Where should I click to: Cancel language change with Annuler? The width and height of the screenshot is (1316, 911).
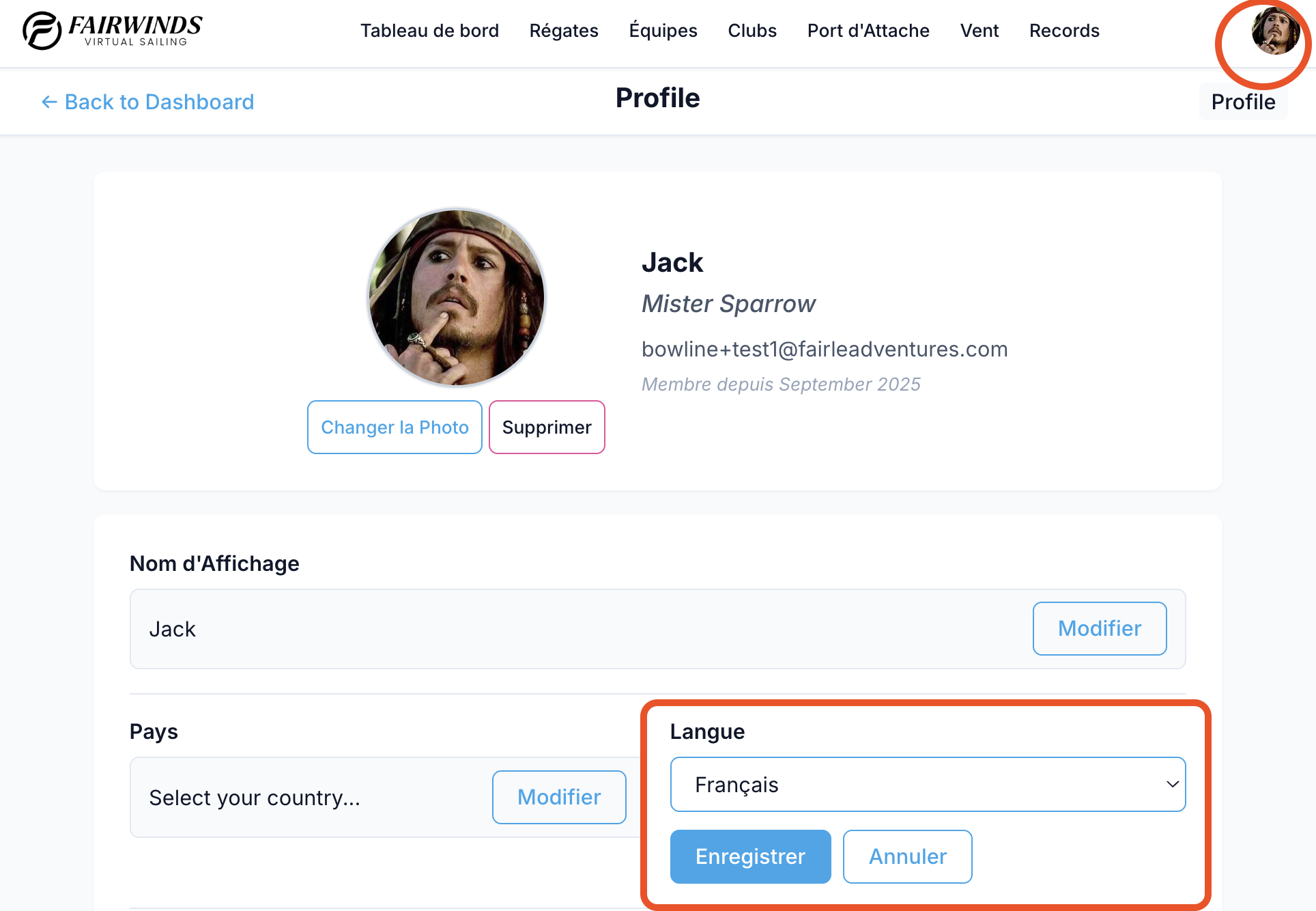907,856
